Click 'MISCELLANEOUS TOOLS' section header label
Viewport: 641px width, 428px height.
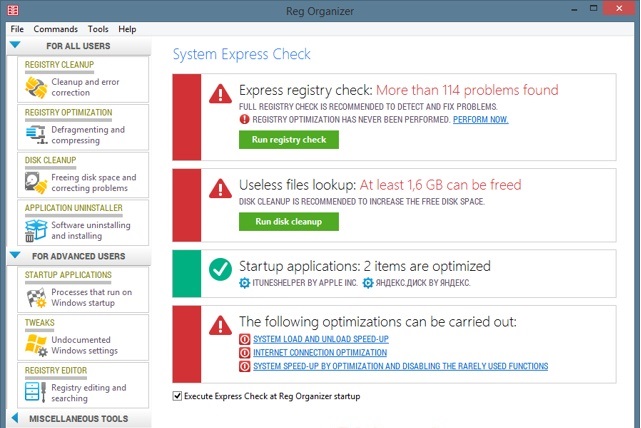coord(78,419)
